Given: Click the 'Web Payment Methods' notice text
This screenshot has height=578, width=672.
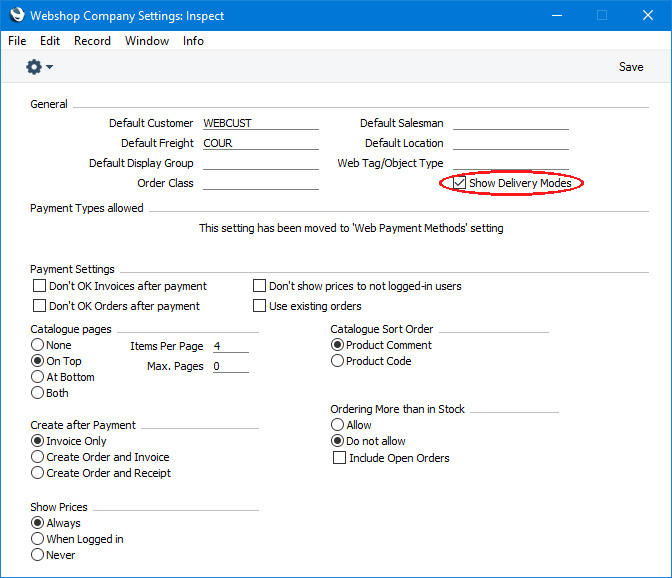Looking at the screenshot, I should tap(351, 228).
